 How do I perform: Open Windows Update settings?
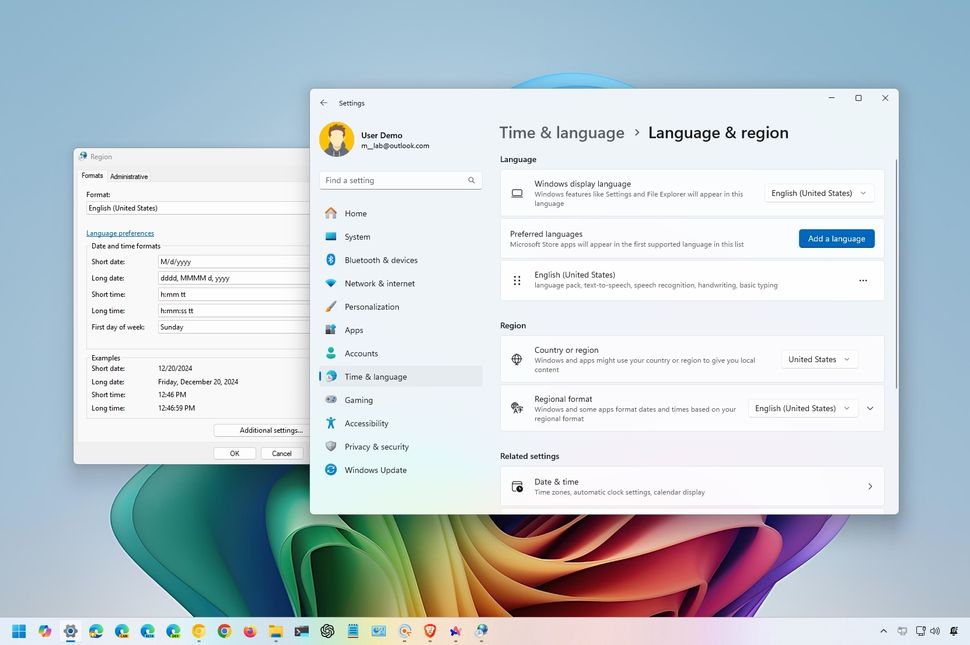376,470
